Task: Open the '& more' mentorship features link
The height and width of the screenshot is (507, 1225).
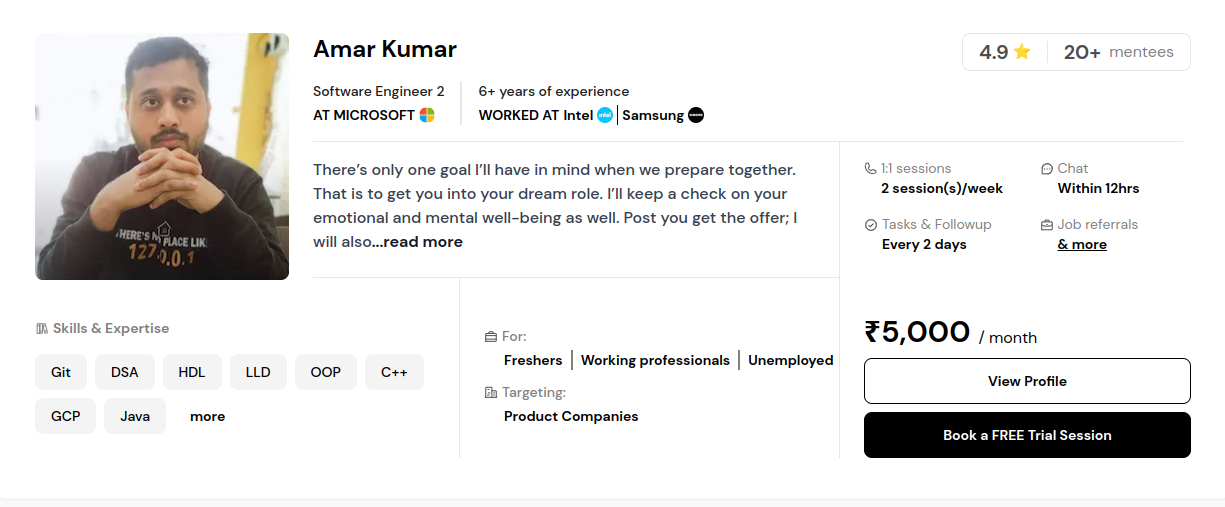Action: 1082,244
